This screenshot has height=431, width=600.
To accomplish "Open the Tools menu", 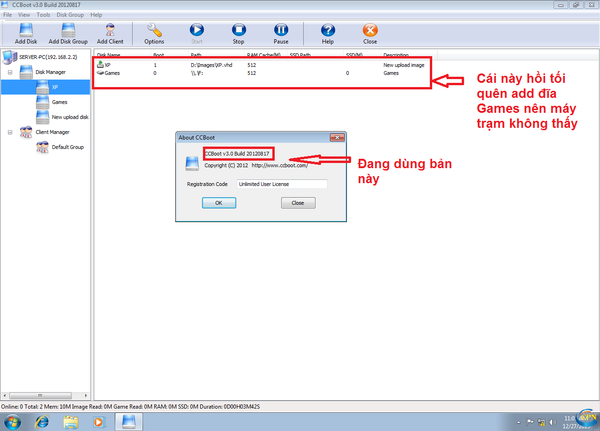I will coord(43,15).
